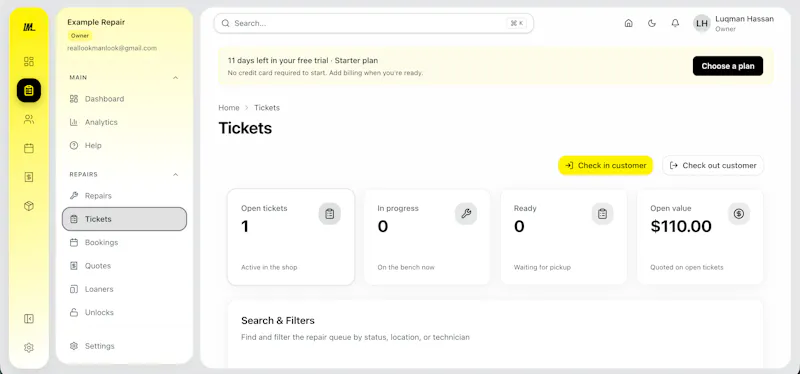The width and height of the screenshot is (800, 374).
Task: Open inventory box icon in rail
Action: [x=29, y=206]
